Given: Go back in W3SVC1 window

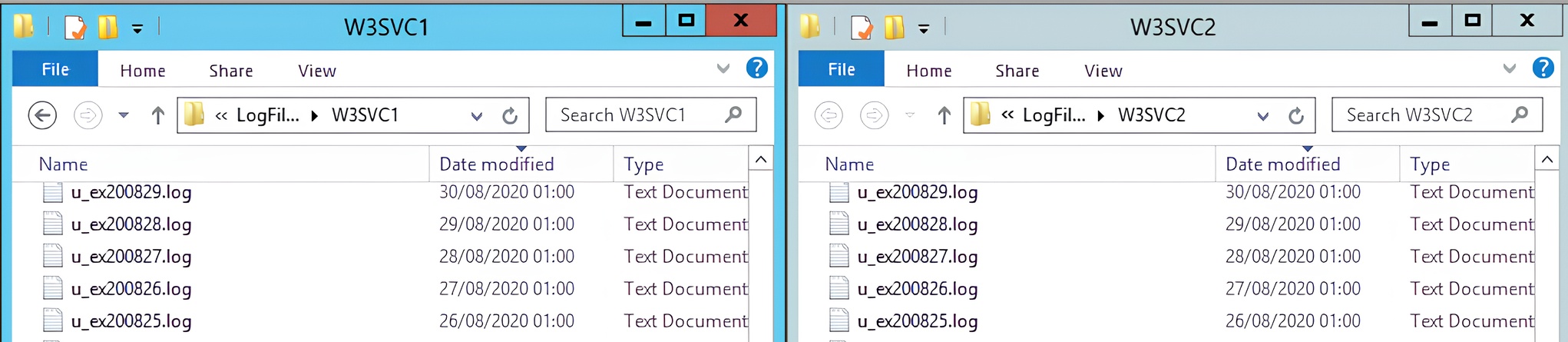Looking at the screenshot, I should point(42,115).
